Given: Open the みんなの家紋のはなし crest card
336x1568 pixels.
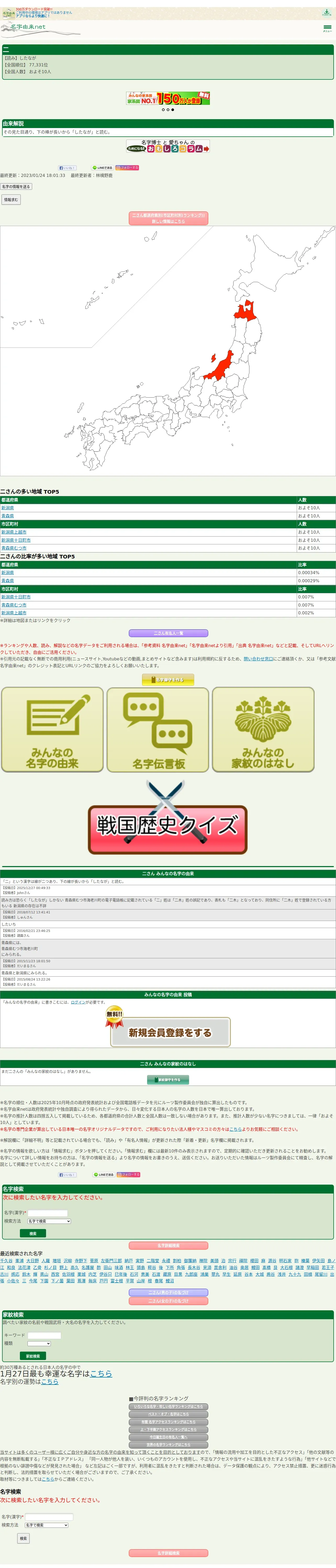Looking at the screenshot, I should point(264,730).
